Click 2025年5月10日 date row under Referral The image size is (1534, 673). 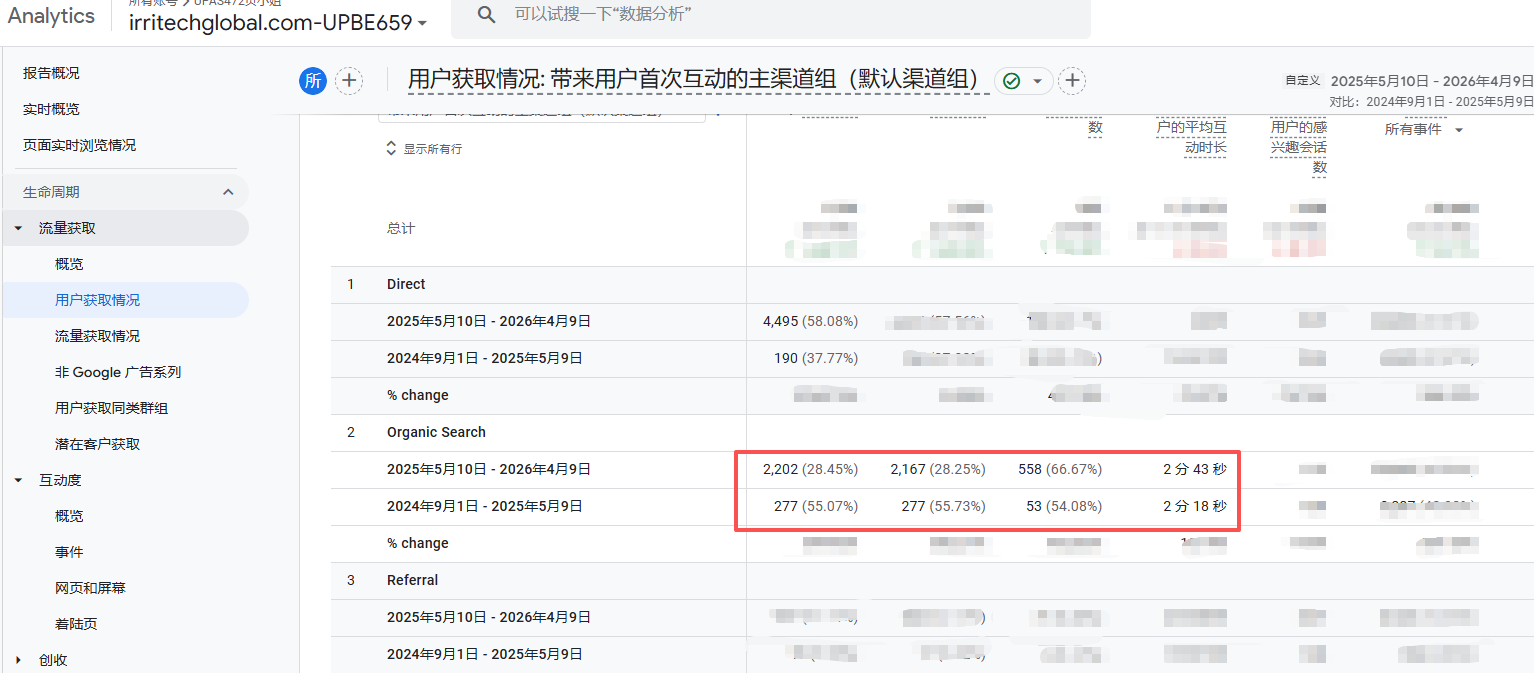coord(489,617)
